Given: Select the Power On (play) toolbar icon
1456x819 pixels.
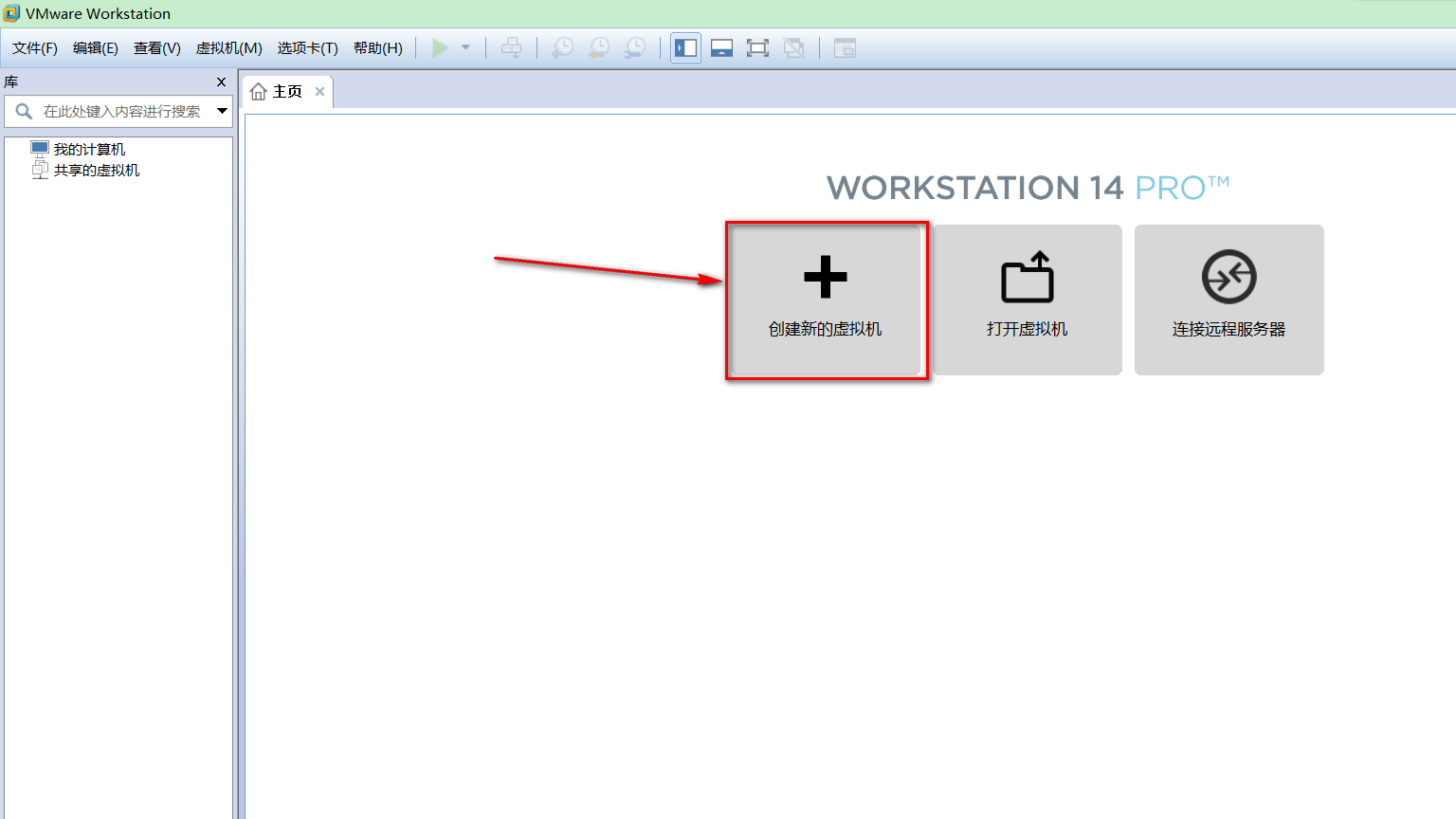Looking at the screenshot, I should [x=440, y=47].
